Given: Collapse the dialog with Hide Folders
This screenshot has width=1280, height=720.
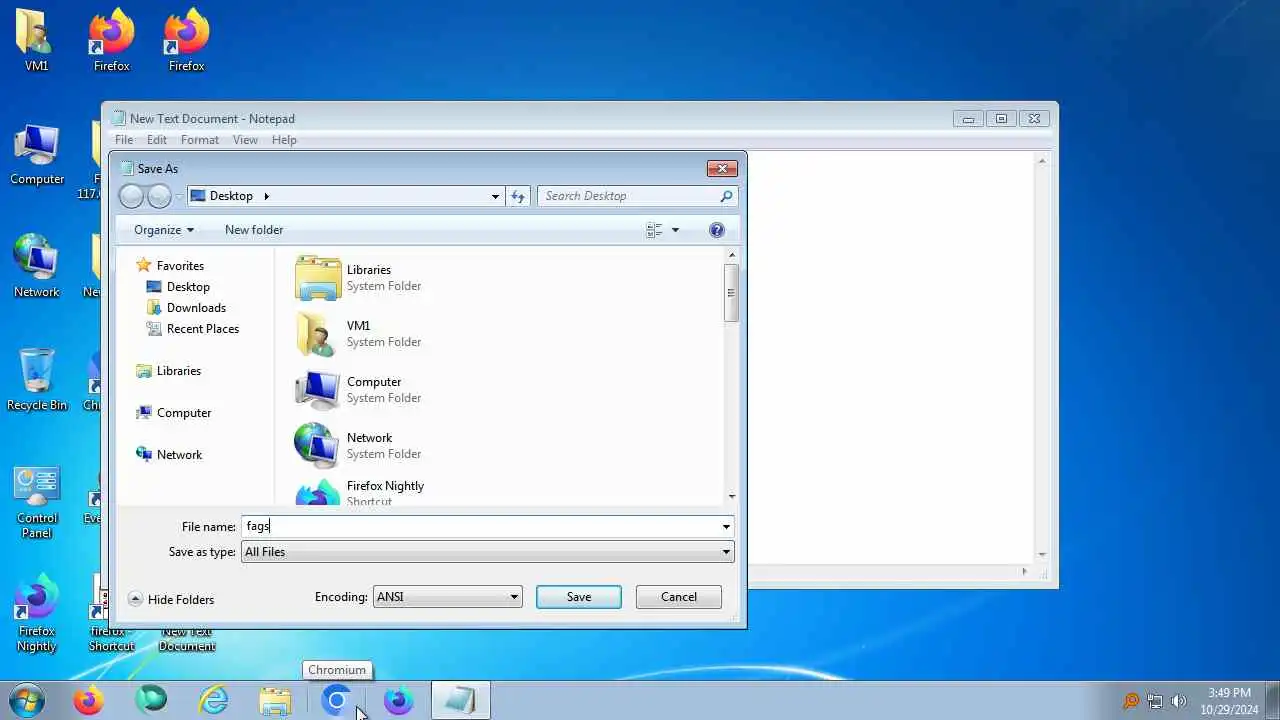Looking at the screenshot, I should pos(171,600).
